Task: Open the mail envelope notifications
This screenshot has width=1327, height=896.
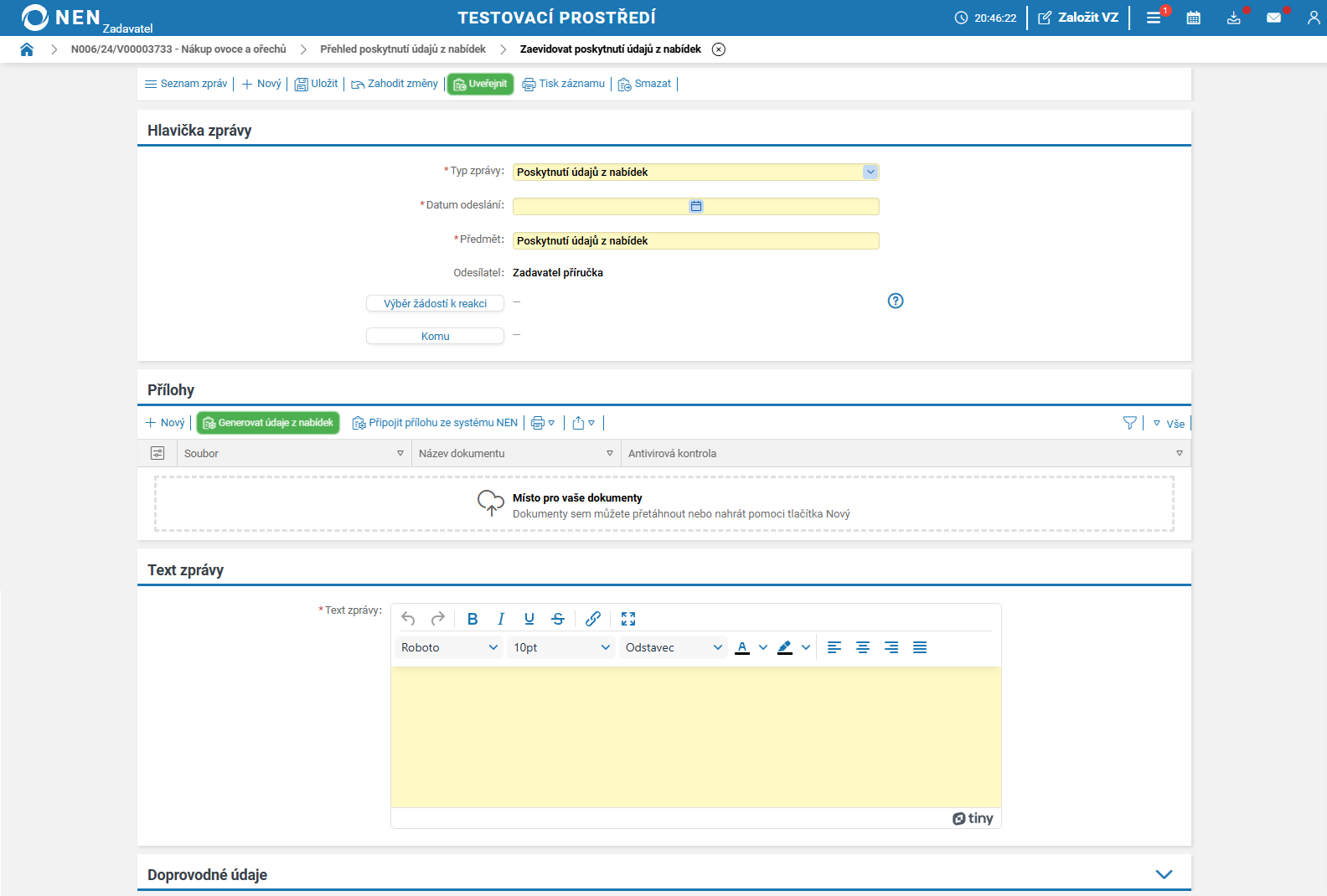Action: 1273,18
